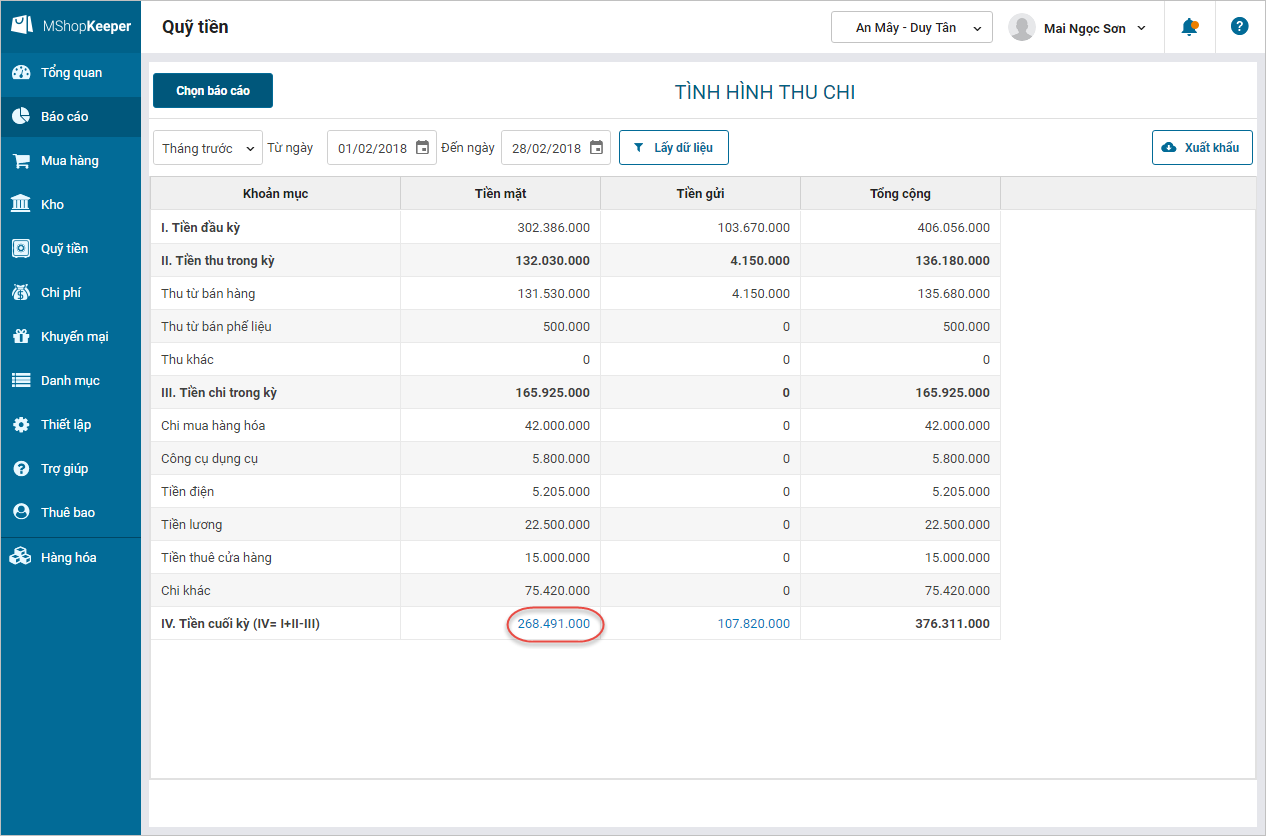Screen dimensions: 1266x836
Task: Open help via the question mark icon
Action: pyautogui.click(x=1240, y=27)
